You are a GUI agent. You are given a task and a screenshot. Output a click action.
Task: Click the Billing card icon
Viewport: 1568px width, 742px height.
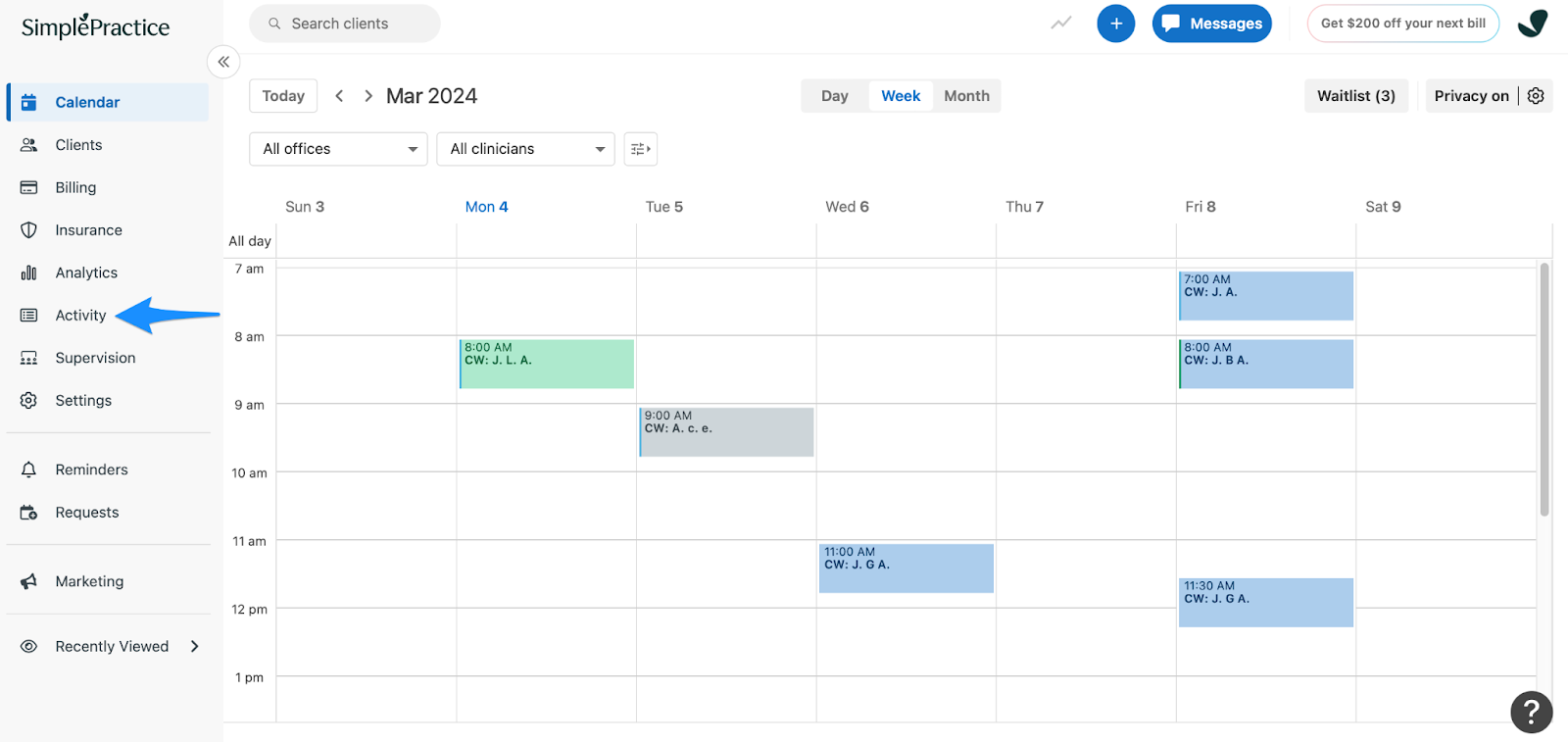tap(28, 187)
